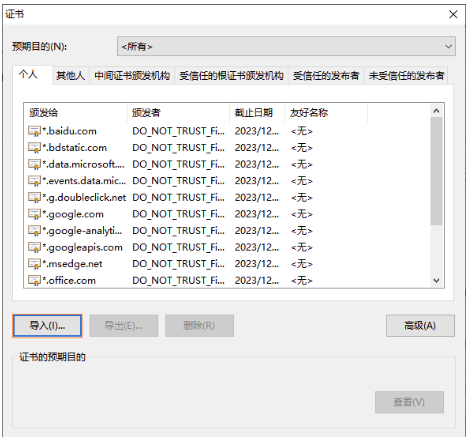Click expiry date 2023/12... in *.bdstatic.com row
This screenshot has width=468, height=437.
[x=257, y=148]
